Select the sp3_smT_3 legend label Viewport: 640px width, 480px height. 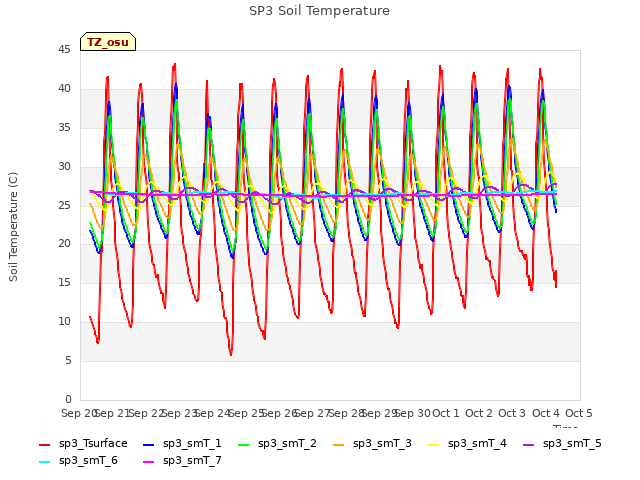click(x=382, y=444)
